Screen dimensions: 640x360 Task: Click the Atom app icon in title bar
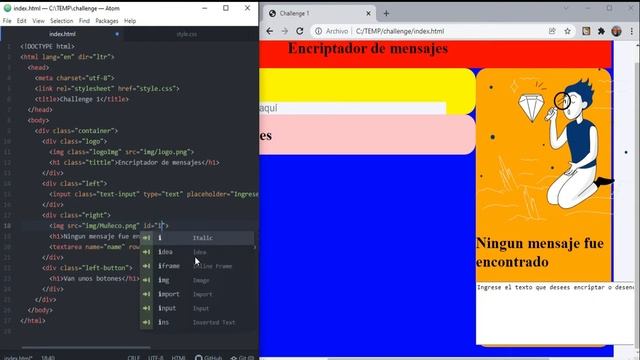click(7, 8)
